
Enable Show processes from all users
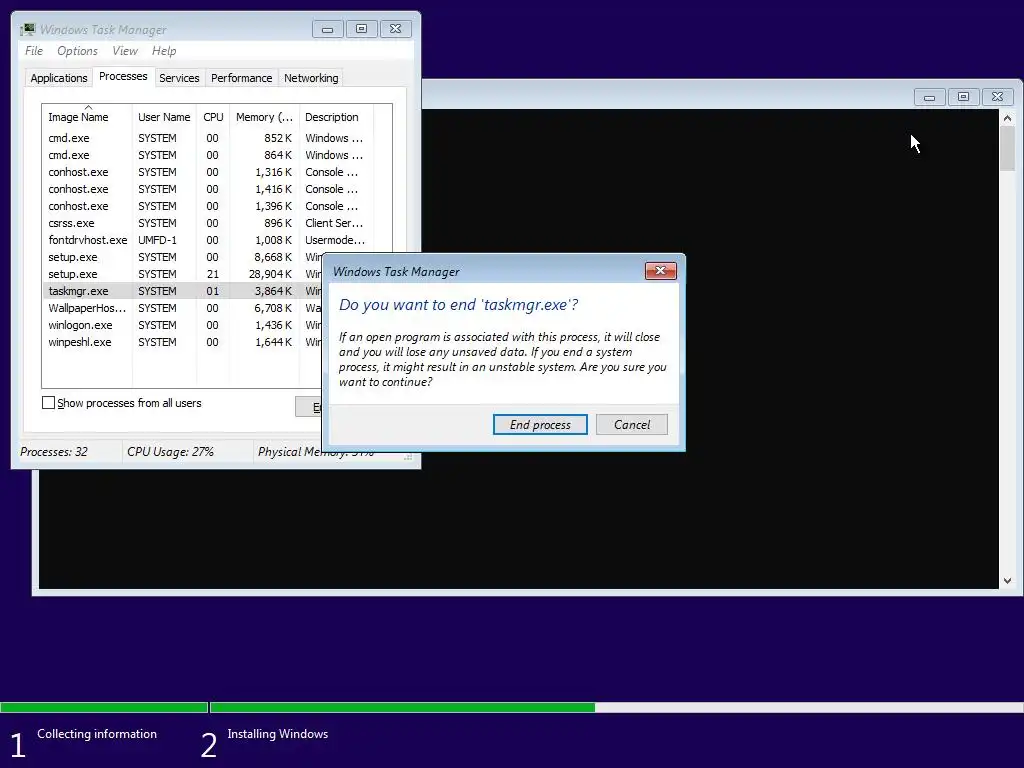tap(48, 403)
